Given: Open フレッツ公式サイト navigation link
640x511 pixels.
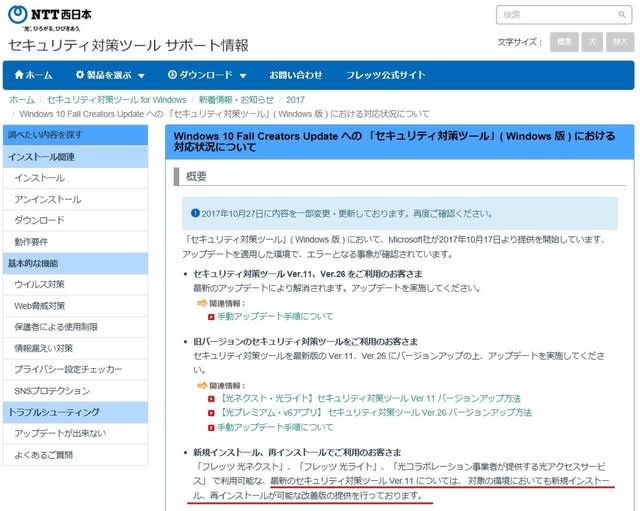Looking at the screenshot, I should (x=385, y=75).
